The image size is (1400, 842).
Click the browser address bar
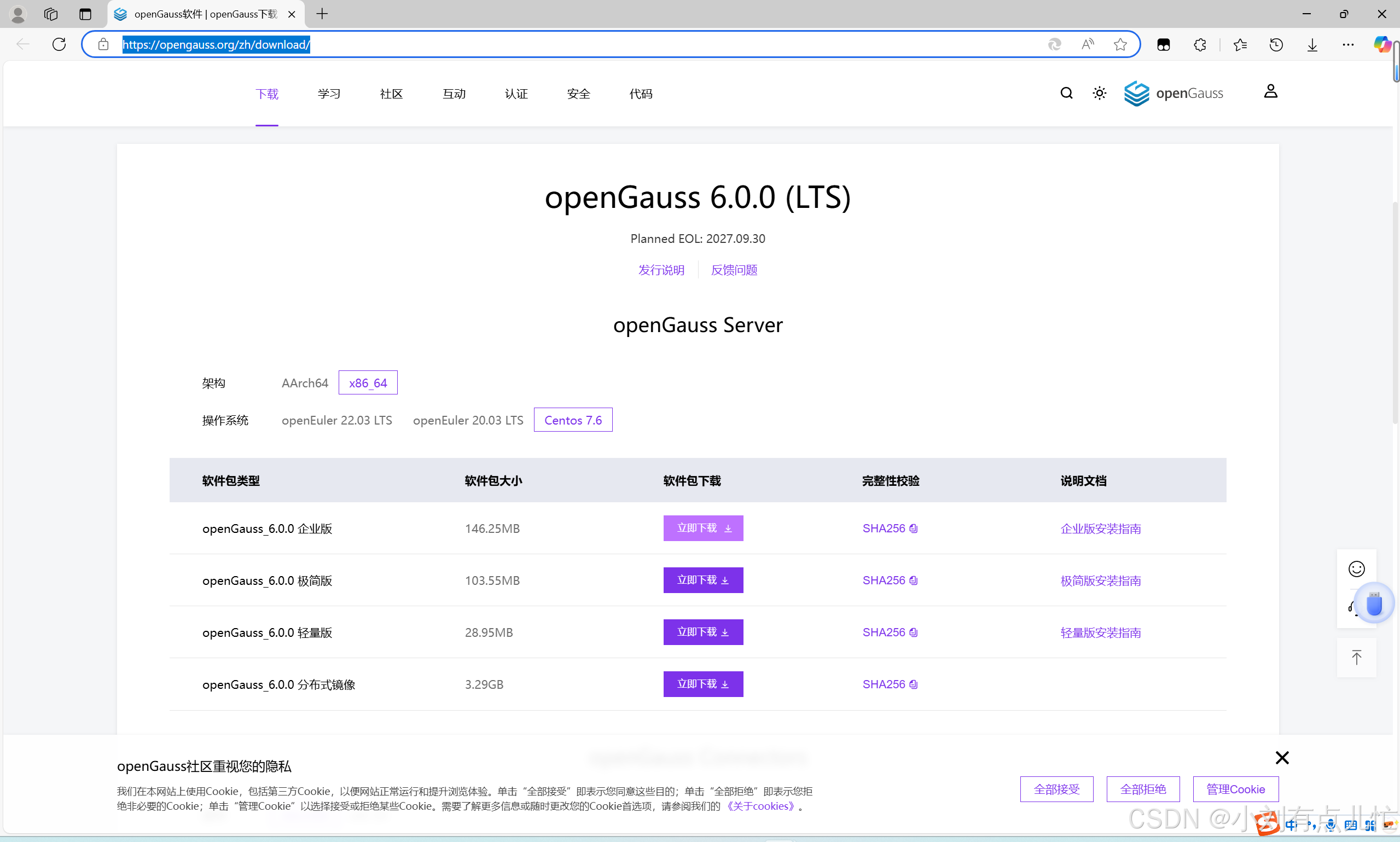click(397, 44)
